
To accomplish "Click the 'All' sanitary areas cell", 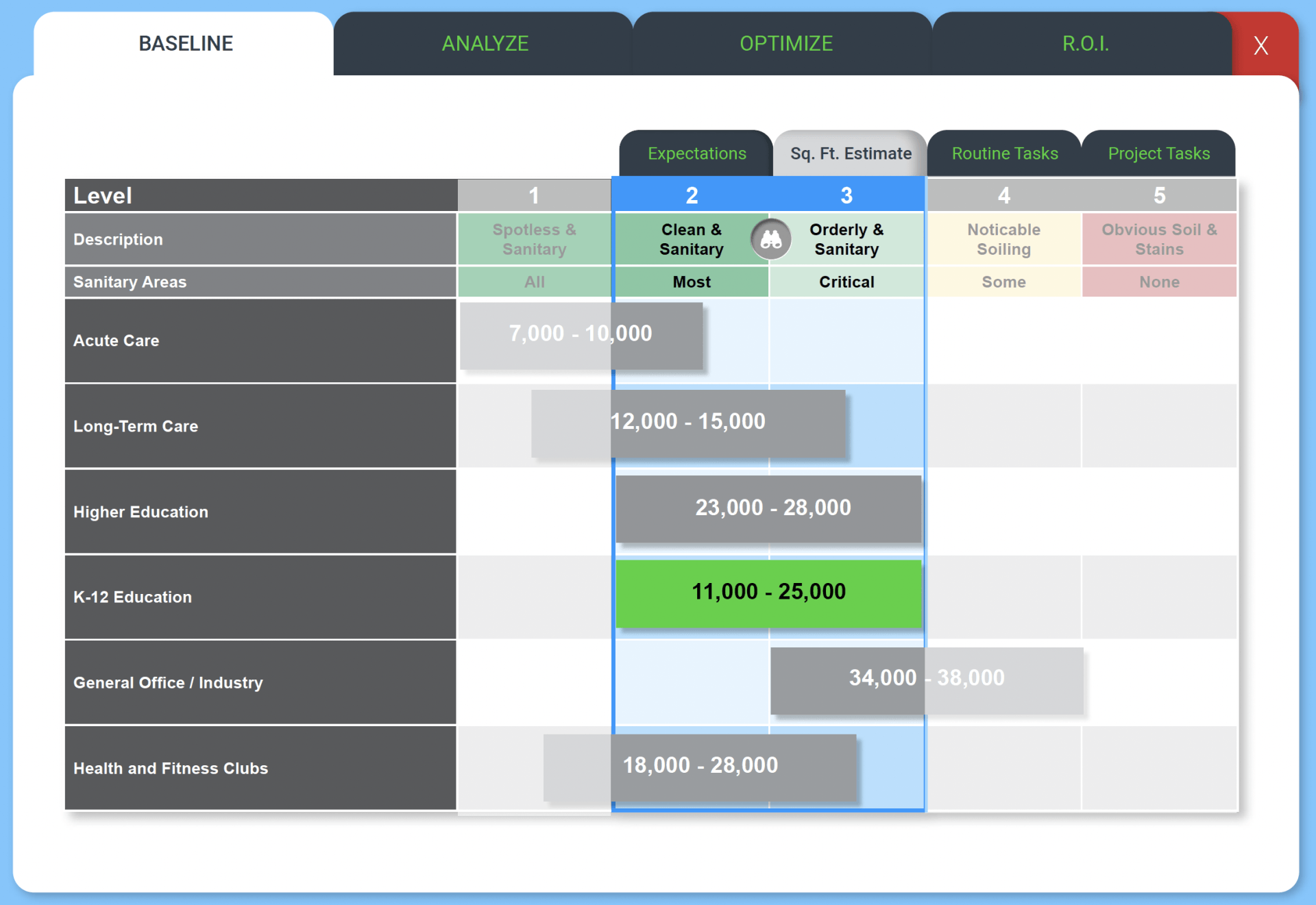I will click(534, 282).
